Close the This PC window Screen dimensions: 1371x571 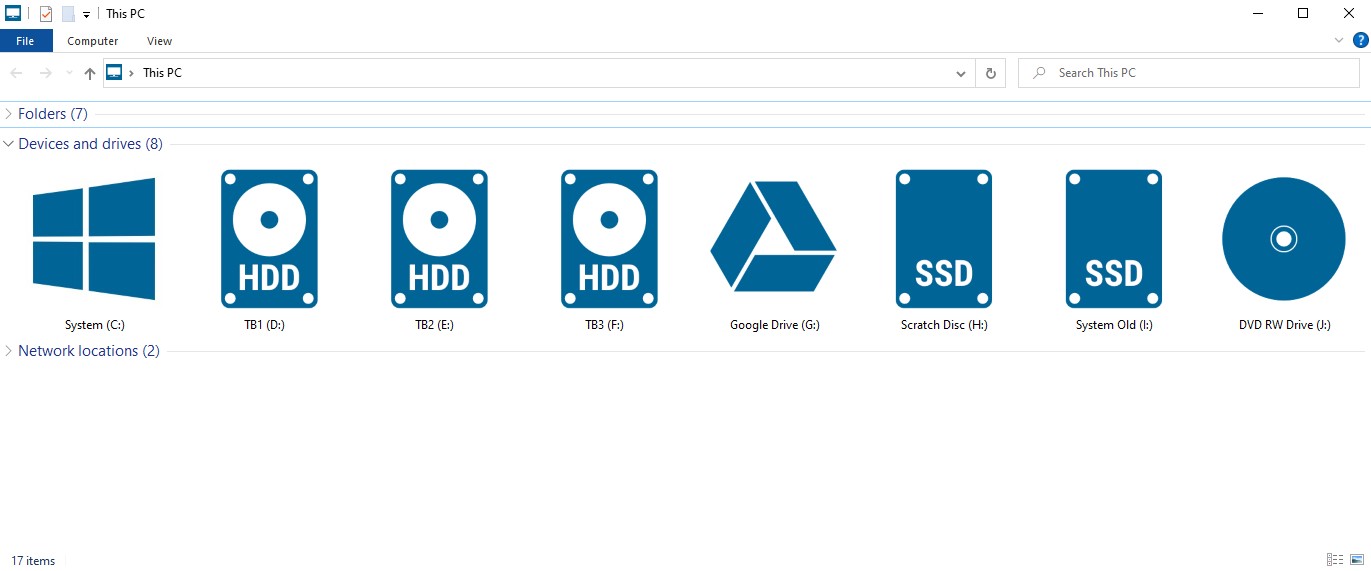click(1348, 13)
